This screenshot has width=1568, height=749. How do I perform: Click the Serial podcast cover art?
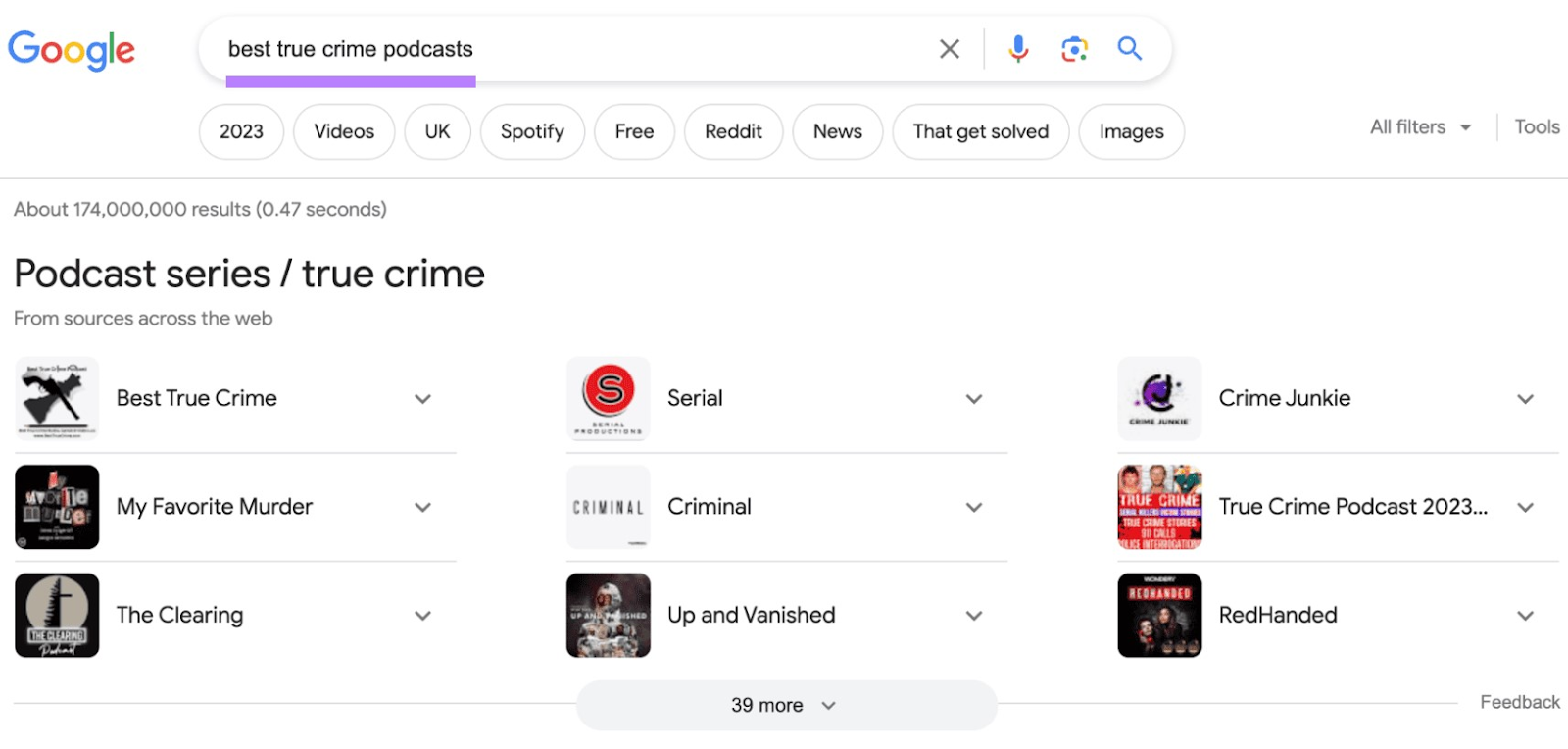coord(608,398)
